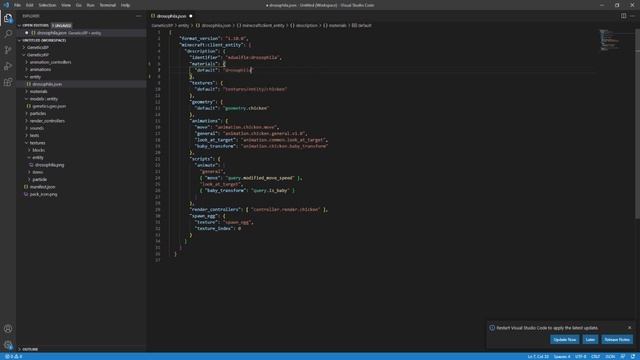This screenshot has width=640, height=360.
Task: Open the Source Control view
Action: (x=8, y=50)
